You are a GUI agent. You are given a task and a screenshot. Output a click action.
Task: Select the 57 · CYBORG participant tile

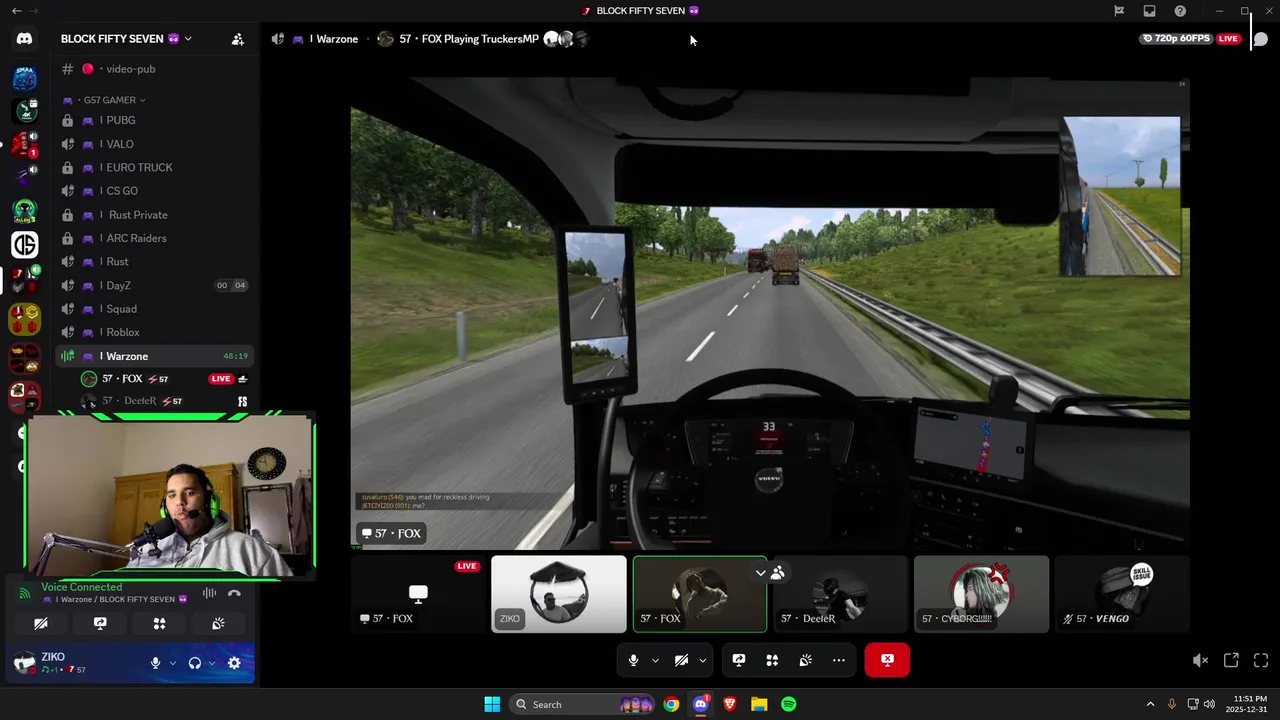point(981,594)
